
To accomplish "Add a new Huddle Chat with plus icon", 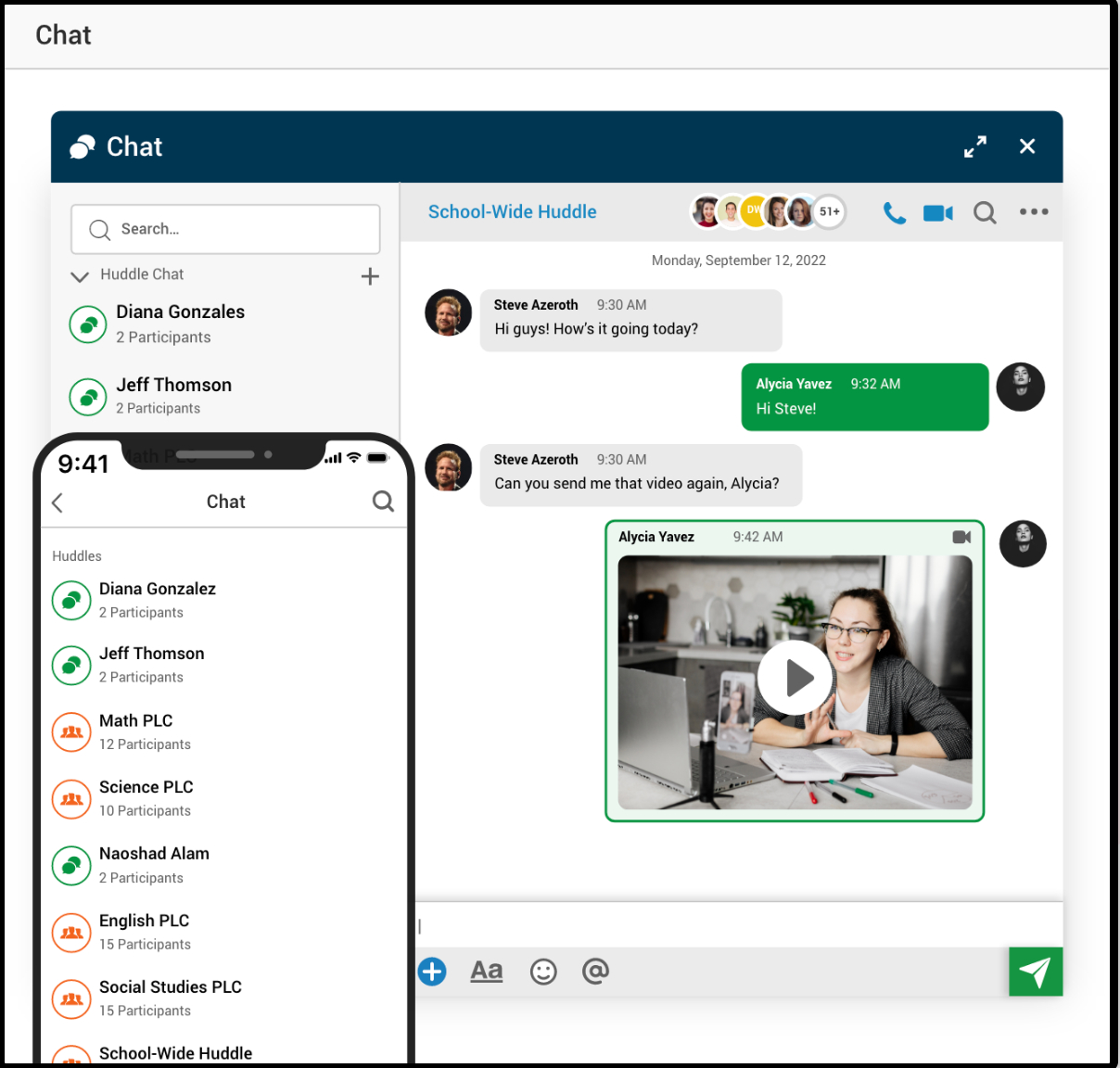I will click(x=370, y=276).
